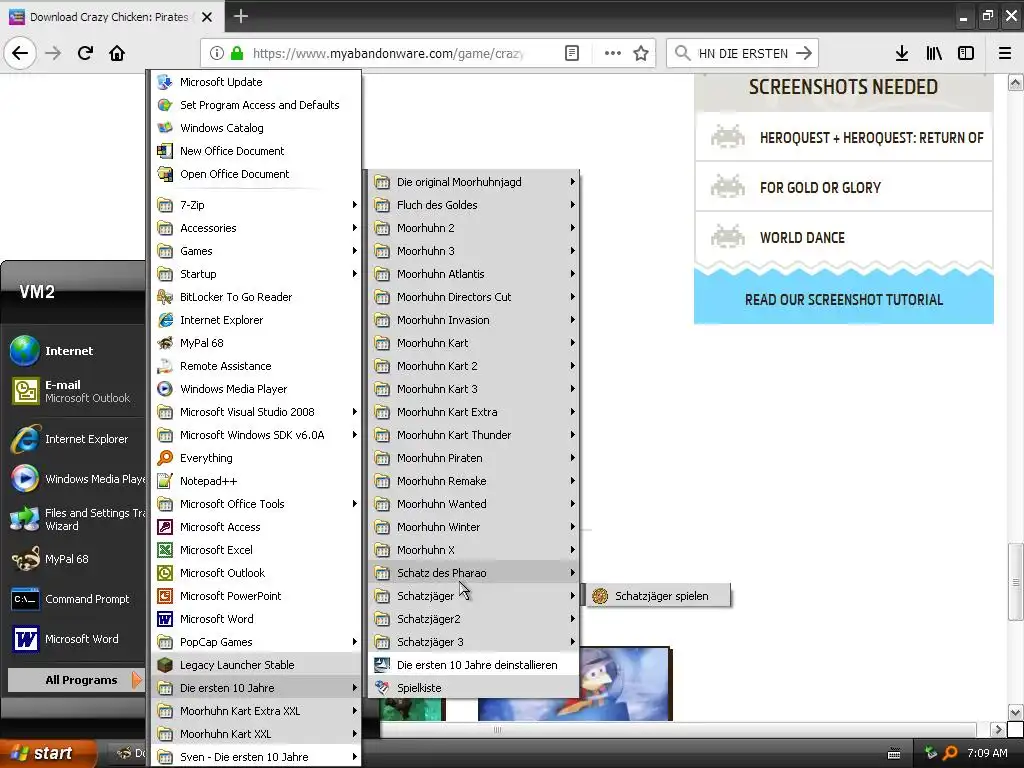Open E-mail Microsoft Outlook pinned entry
Screen dimensions: 1024x768
pyautogui.click(x=76, y=391)
